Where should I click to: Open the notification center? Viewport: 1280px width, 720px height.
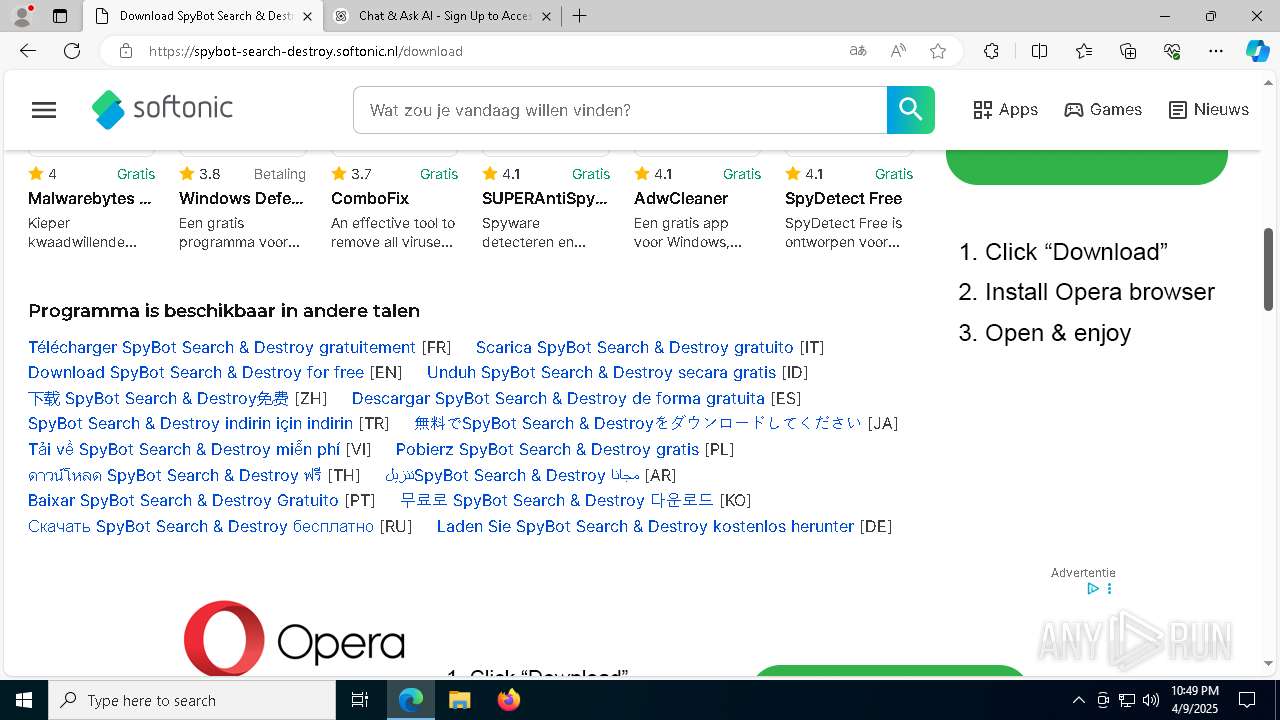1247,700
